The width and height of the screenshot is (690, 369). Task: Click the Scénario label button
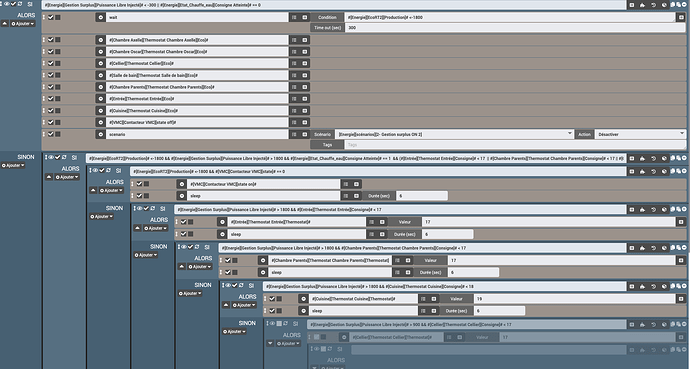(x=322, y=134)
